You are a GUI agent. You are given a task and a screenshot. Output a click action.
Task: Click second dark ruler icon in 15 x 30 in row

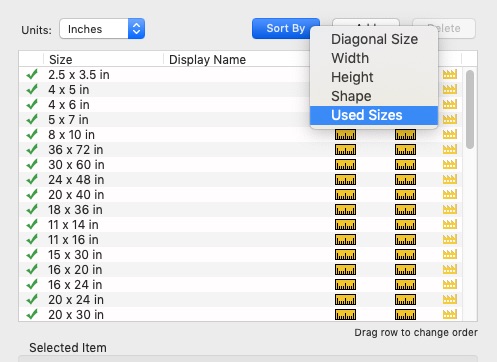[x=405, y=255]
